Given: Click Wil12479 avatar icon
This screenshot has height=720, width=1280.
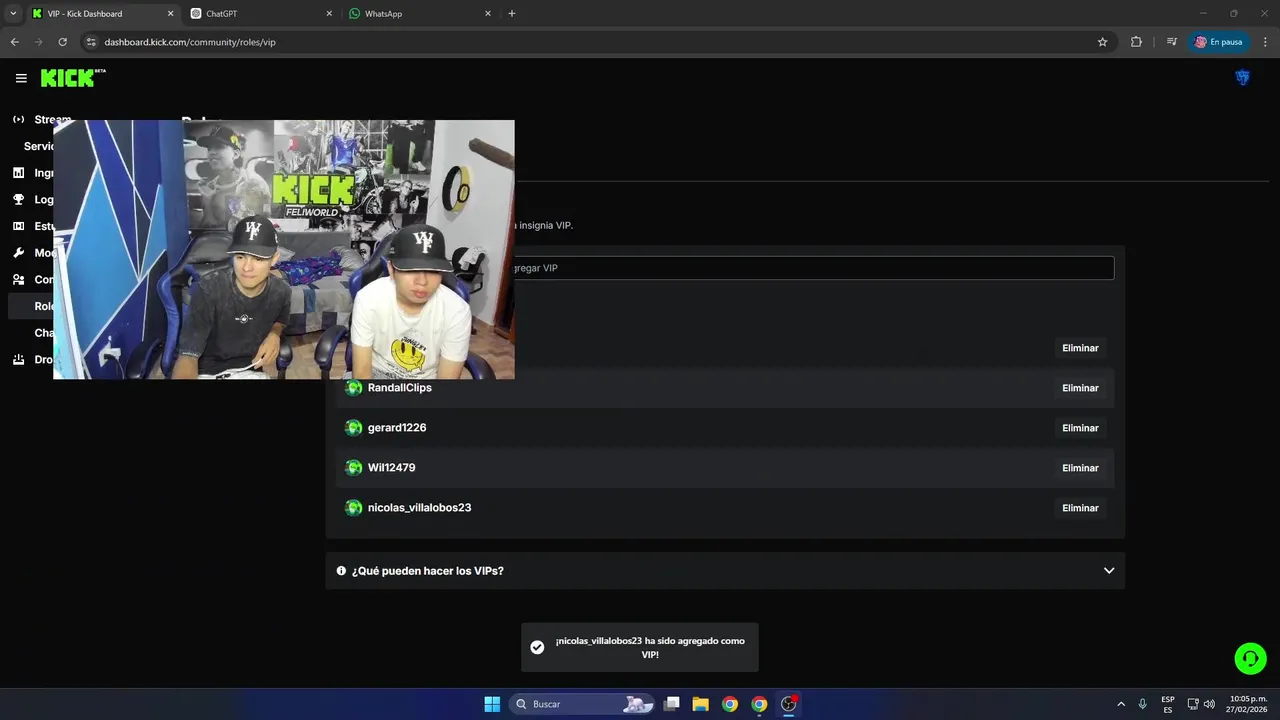Looking at the screenshot, I should click(x=353, y=468).
